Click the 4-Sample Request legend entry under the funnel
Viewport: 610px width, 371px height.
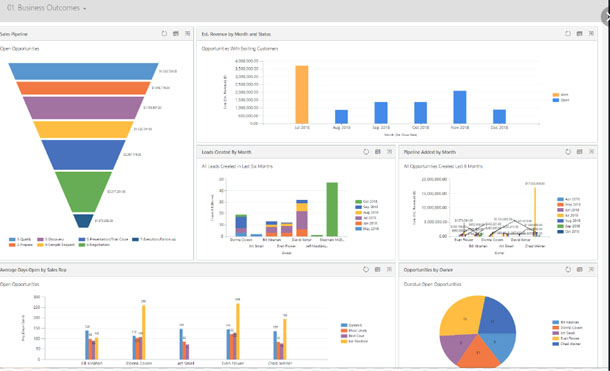click(56, 245)
